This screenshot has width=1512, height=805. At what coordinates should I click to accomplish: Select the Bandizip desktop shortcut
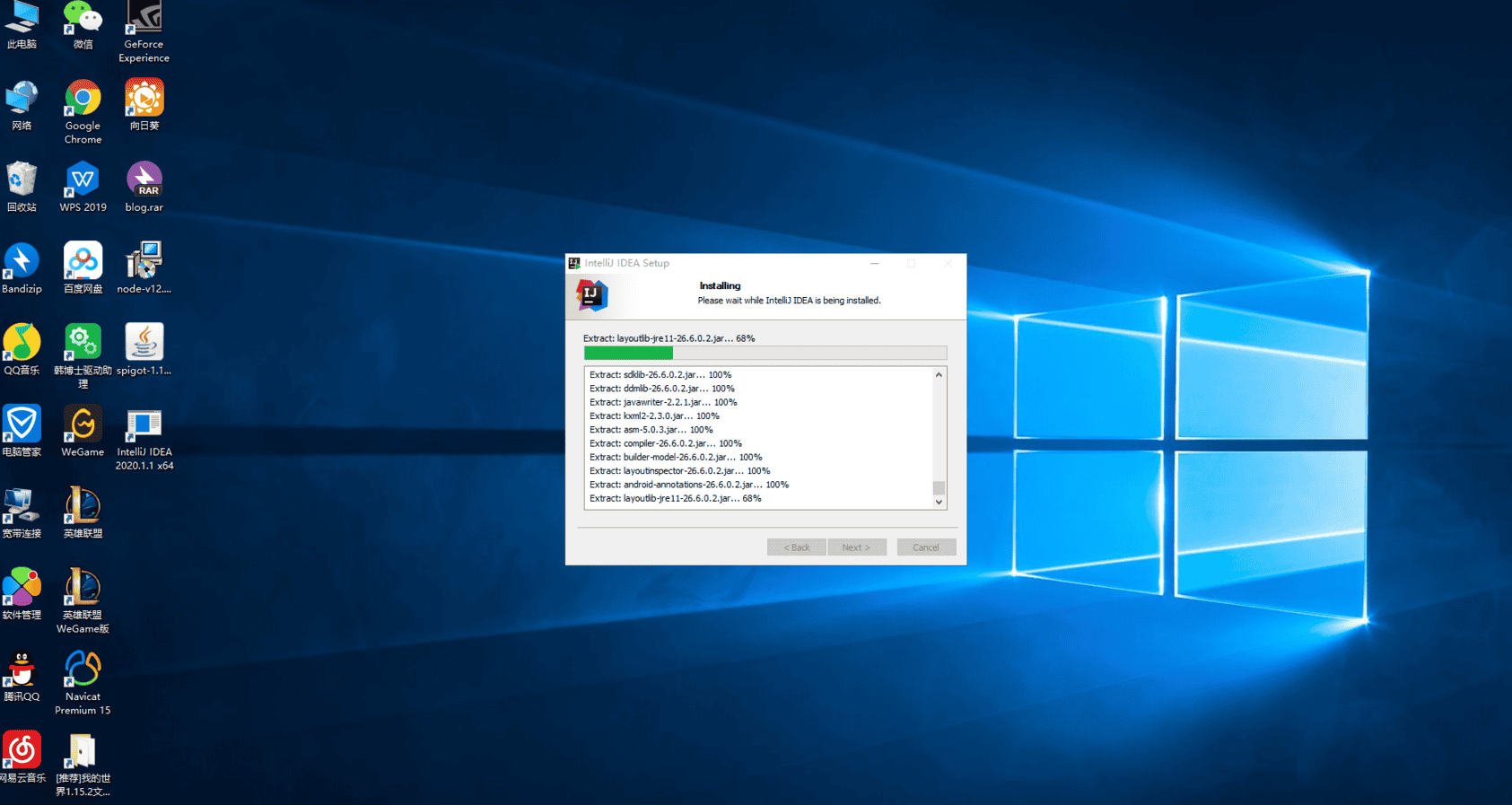tap(22, 262)
